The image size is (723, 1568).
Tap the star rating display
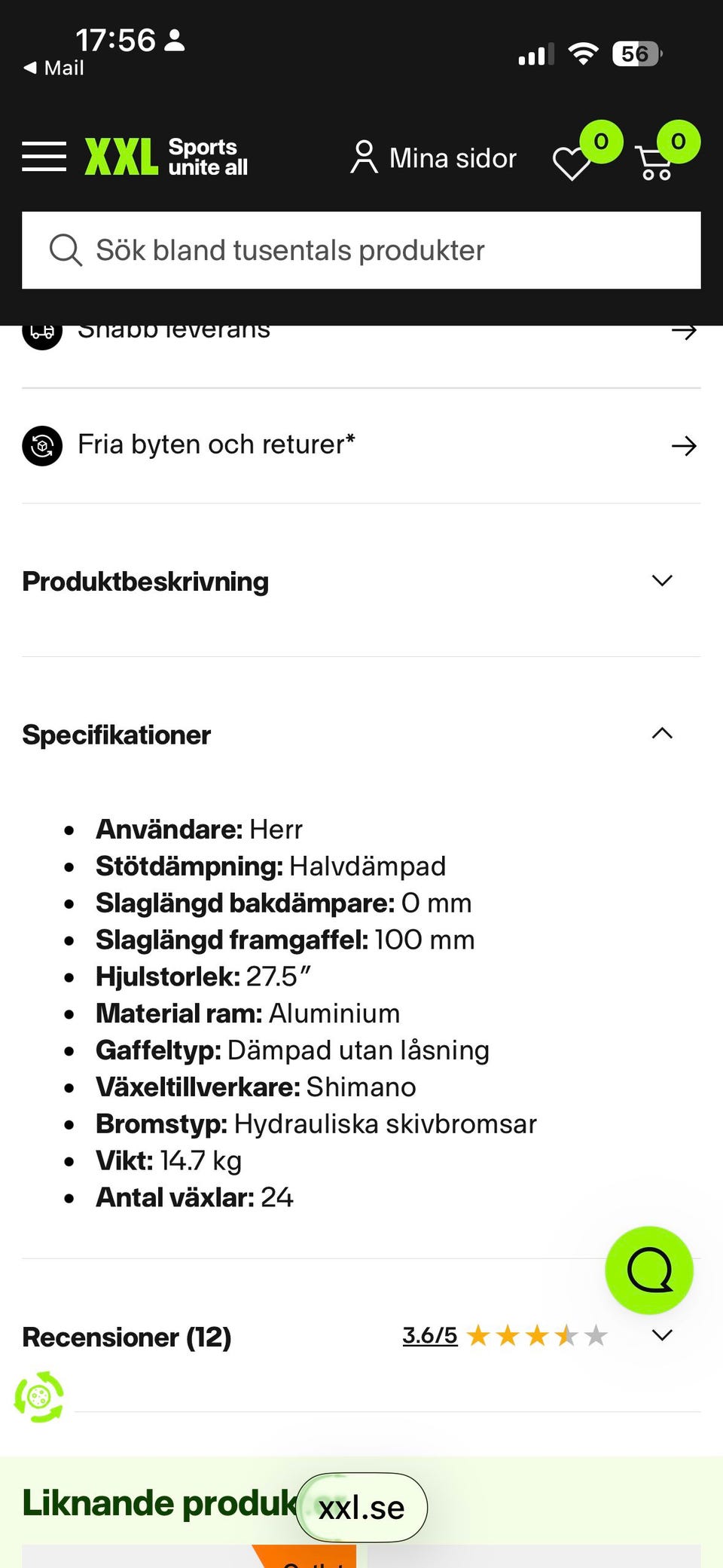(x=536, y=1336)
